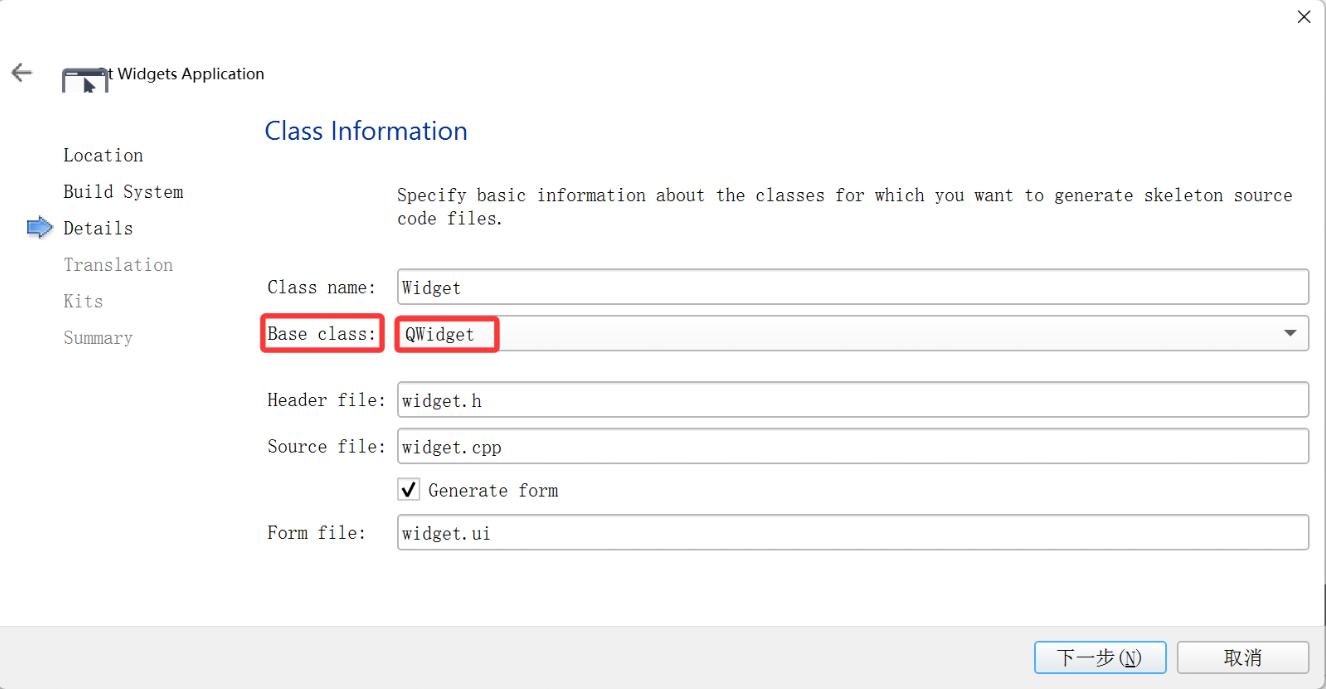Focus the Class name input field
Screen dimensions: 1326x689
pos(853,287)
